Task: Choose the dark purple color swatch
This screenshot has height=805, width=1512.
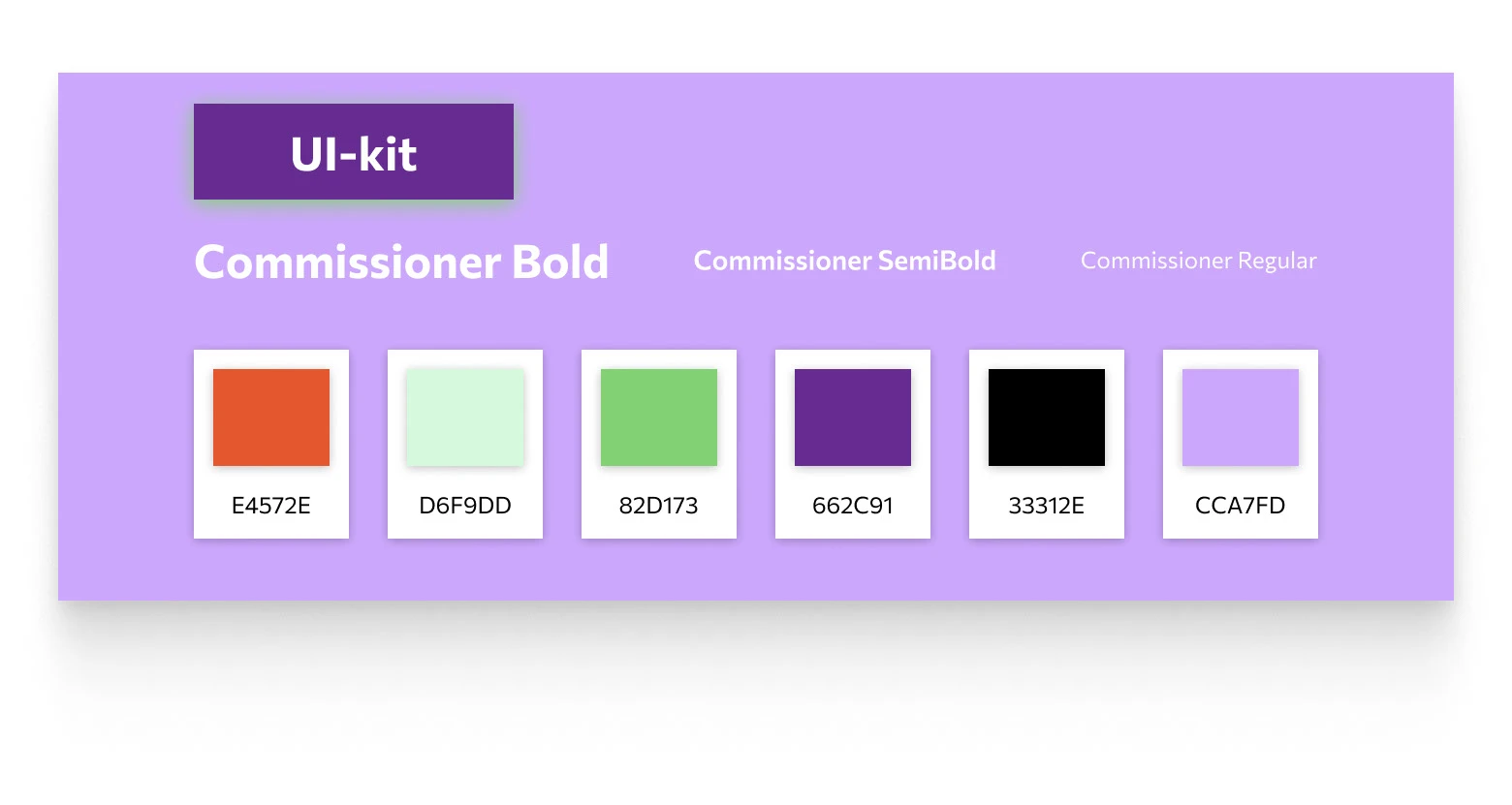Action: pos(853,418)
